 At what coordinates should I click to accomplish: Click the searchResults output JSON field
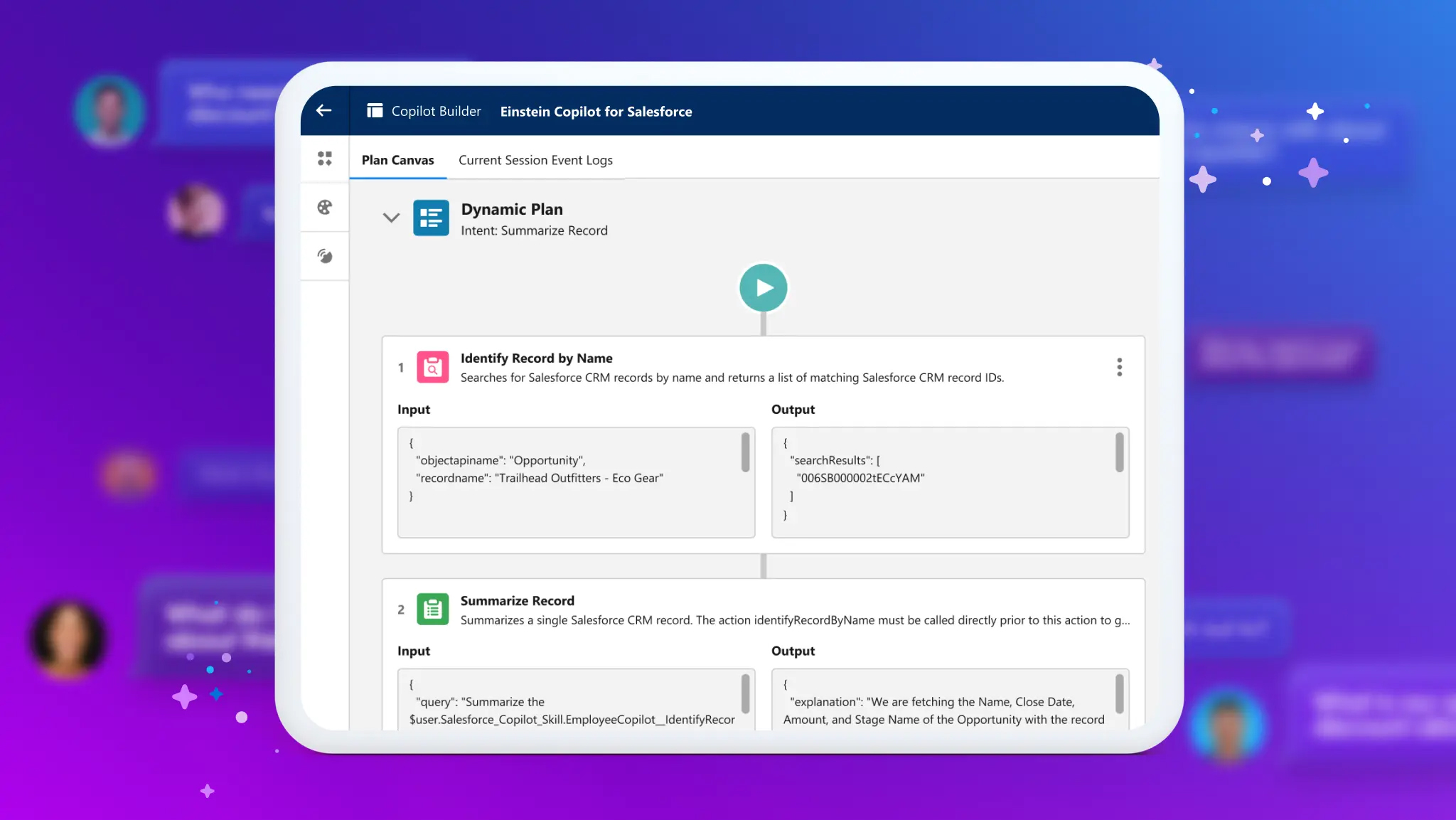(x=950, y=482)
